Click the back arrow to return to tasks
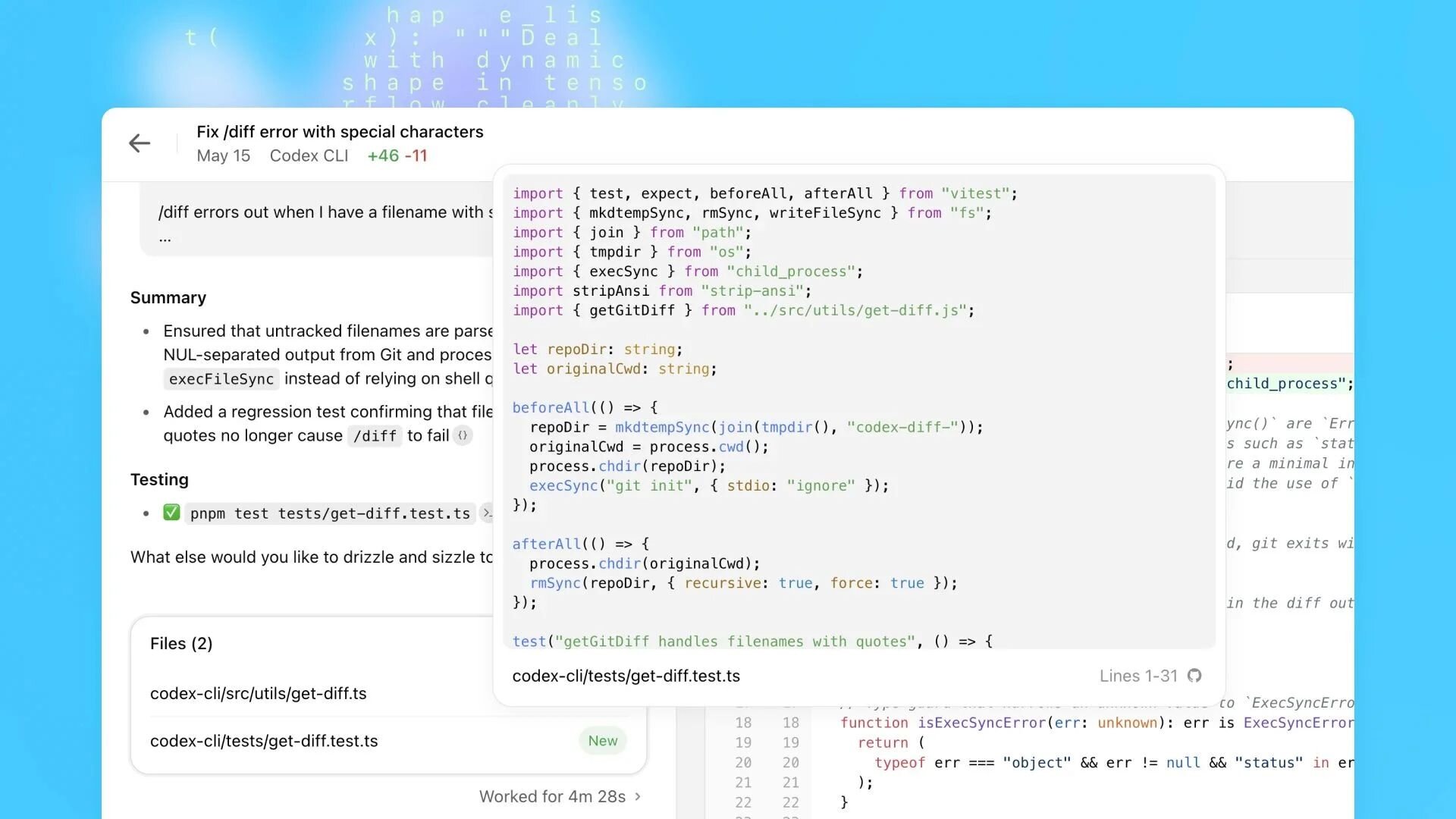1456x819 pixels. [x=140, y=143]
